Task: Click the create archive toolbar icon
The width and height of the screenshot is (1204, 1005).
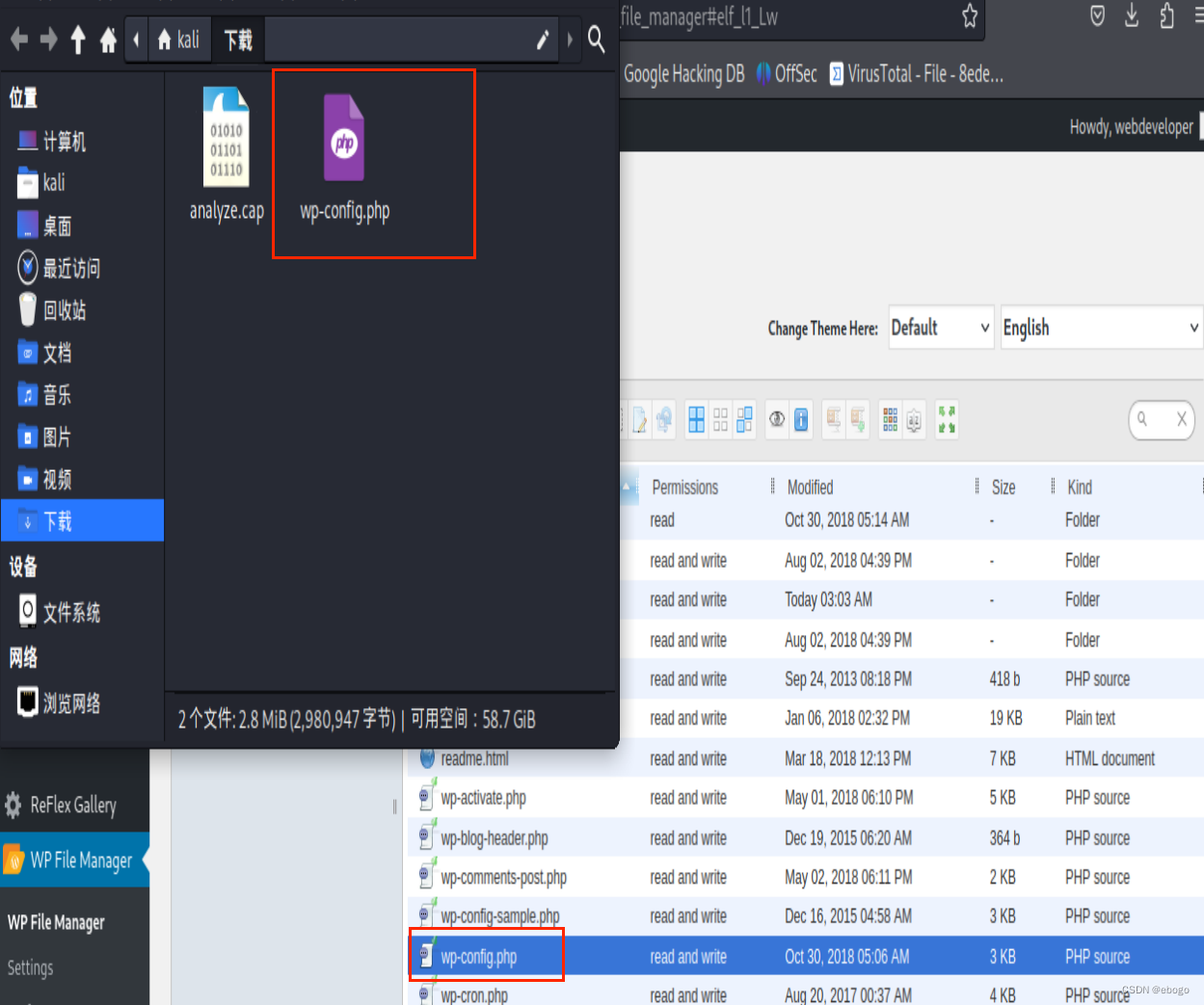Action: (x=858, y=419)
